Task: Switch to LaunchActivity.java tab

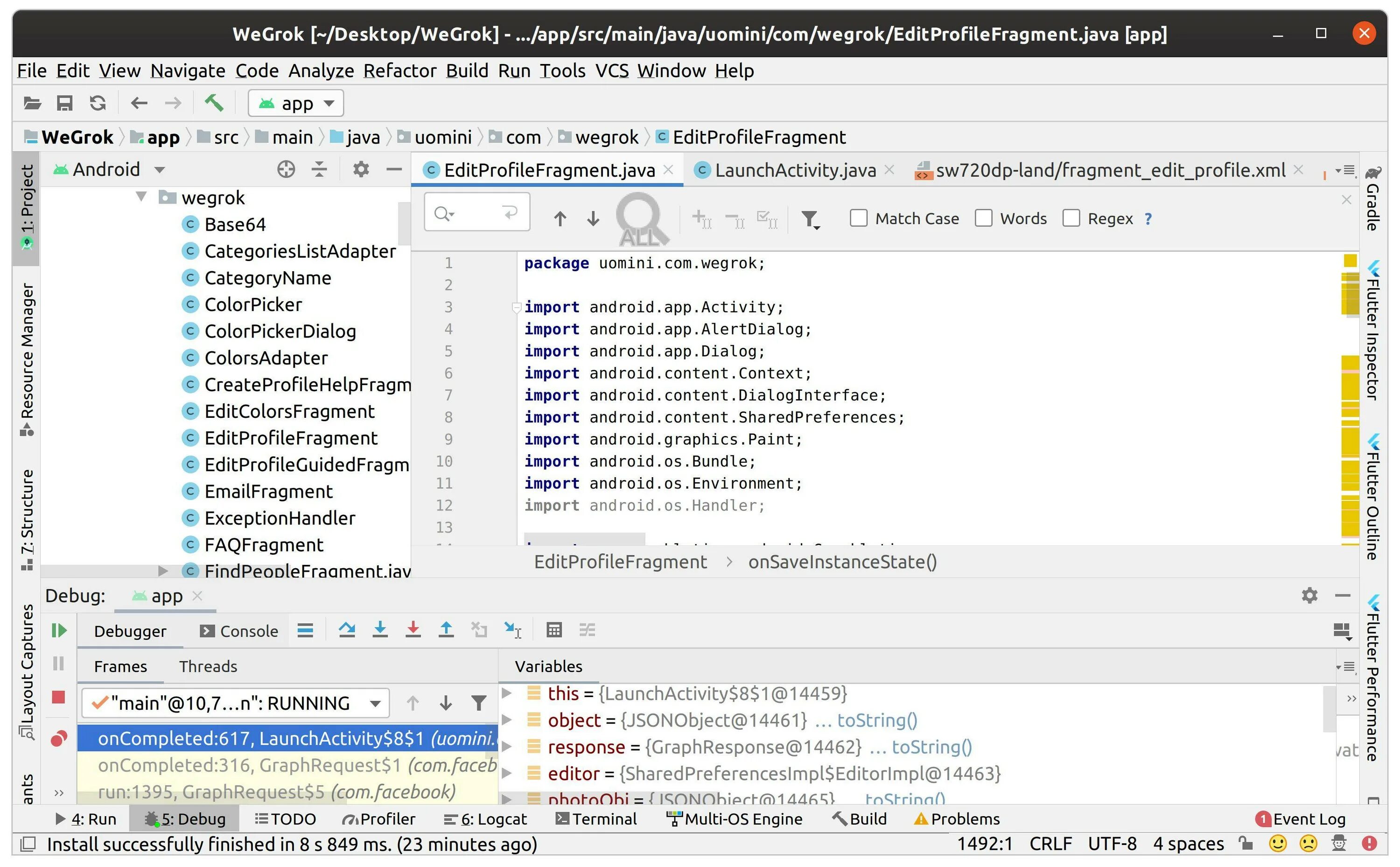Action: 794,170
